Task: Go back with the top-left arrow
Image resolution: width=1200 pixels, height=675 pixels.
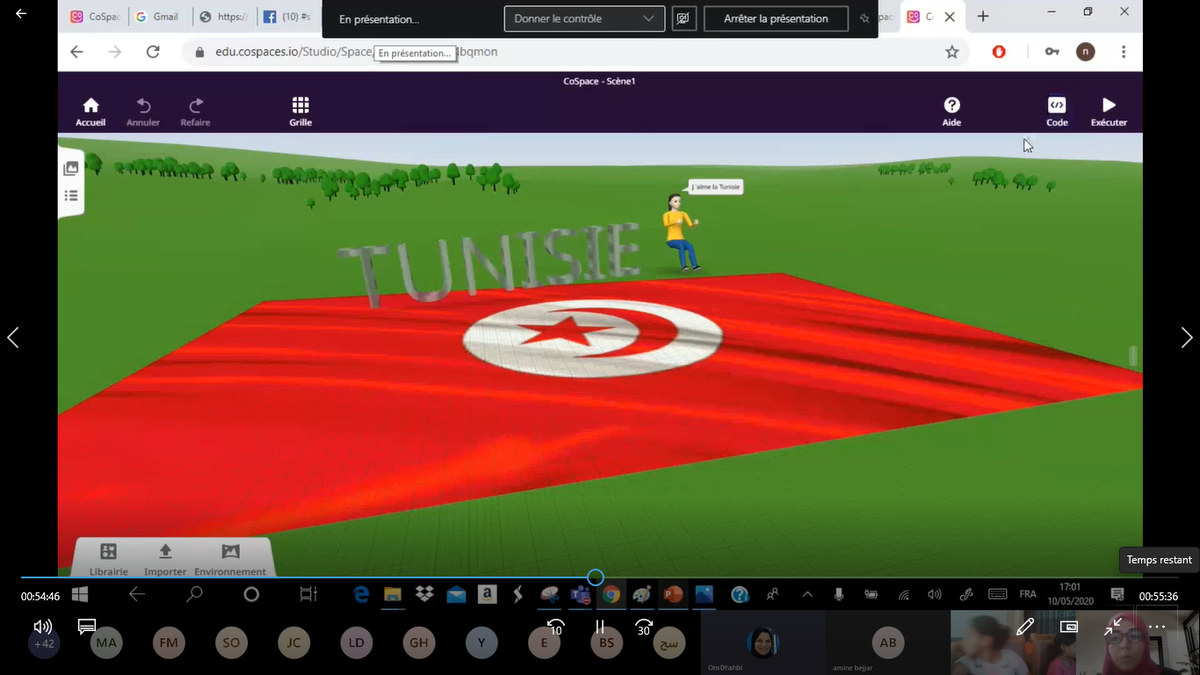Action: [21, 14]
